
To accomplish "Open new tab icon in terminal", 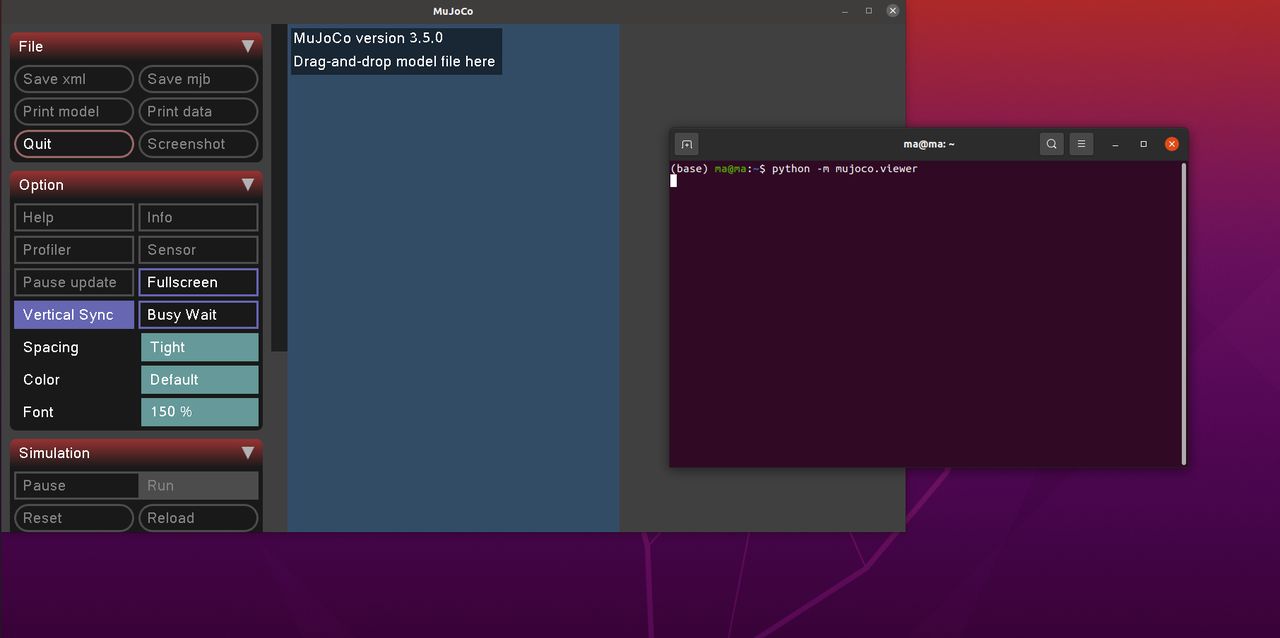I will pos(686,144).
